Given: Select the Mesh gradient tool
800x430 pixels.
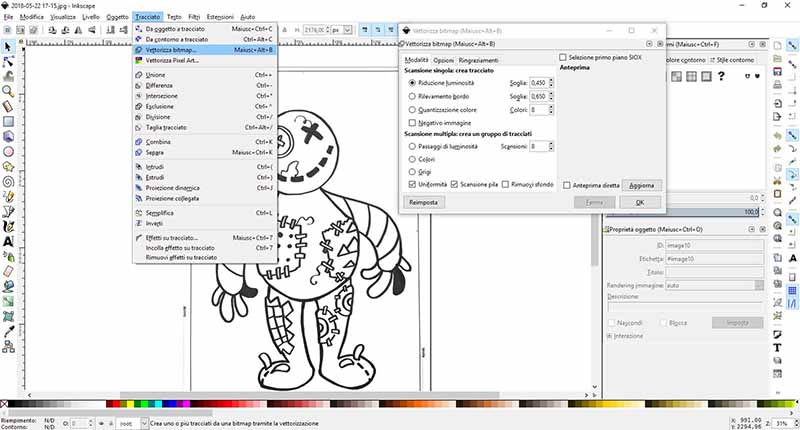Looking at the screenshot, I should pos(8,316).
